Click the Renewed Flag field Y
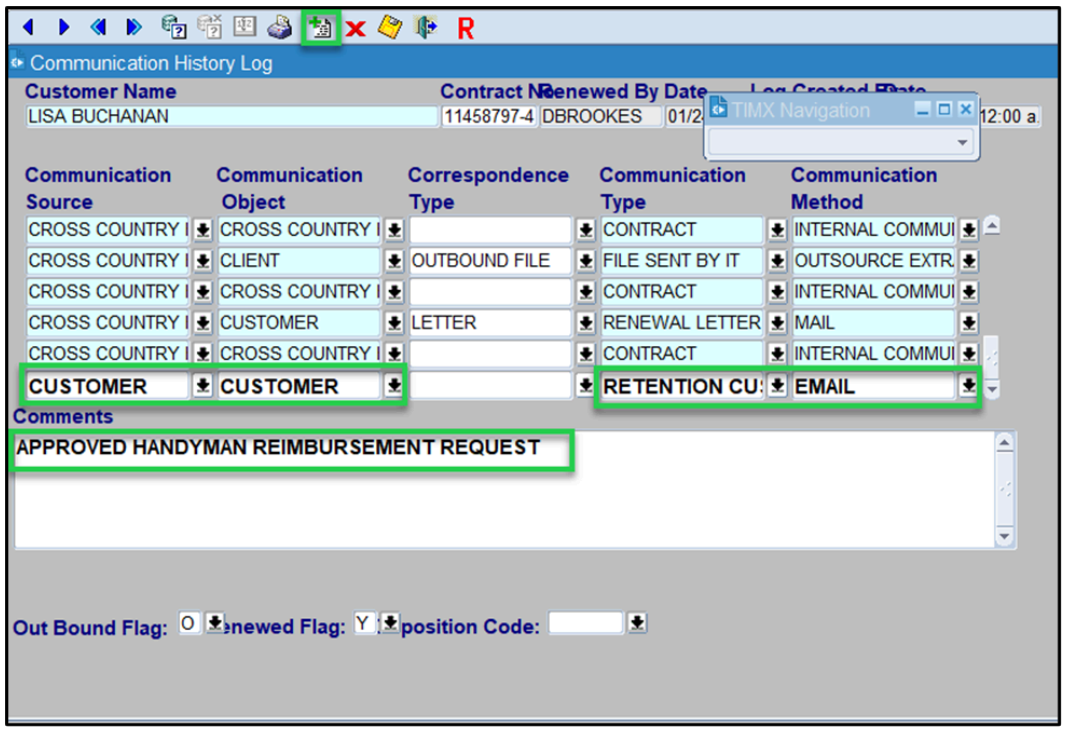 click(364, 622)
